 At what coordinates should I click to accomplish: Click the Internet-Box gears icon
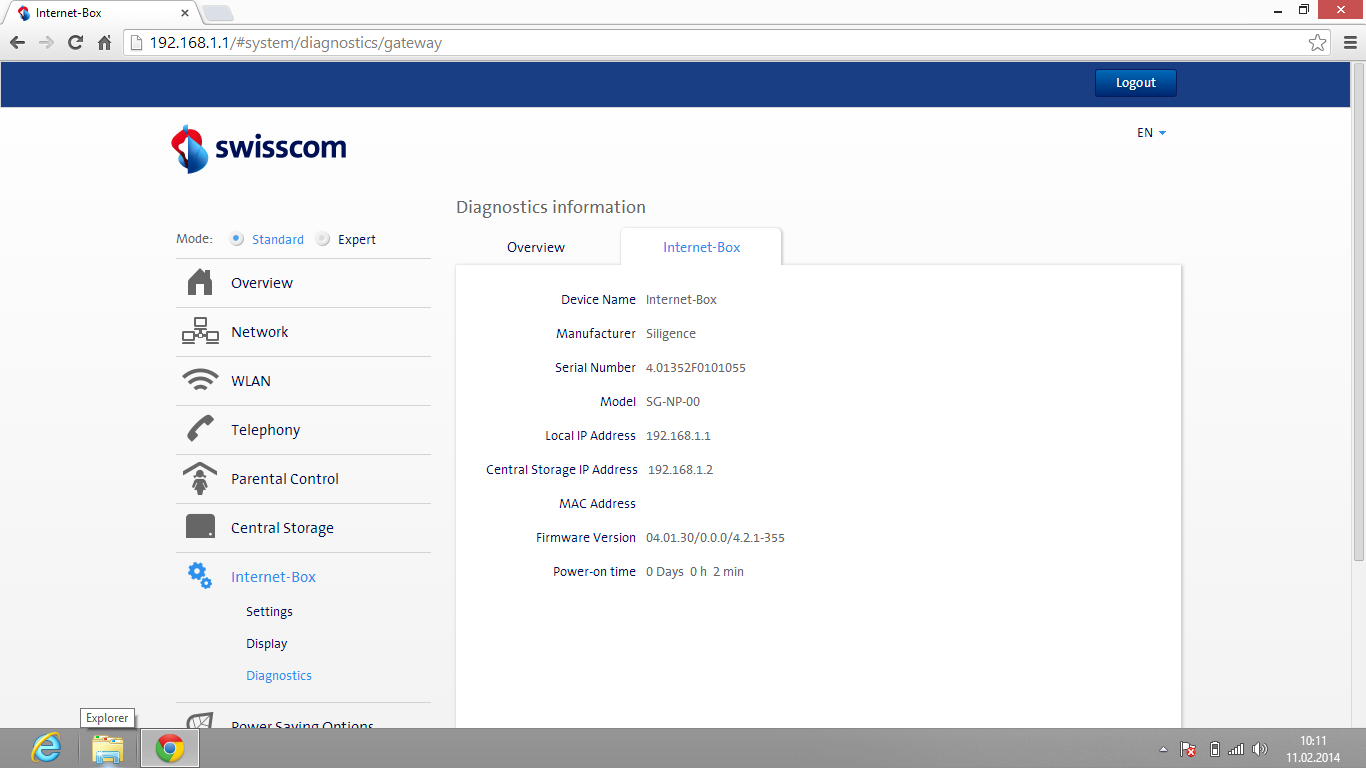200,576
